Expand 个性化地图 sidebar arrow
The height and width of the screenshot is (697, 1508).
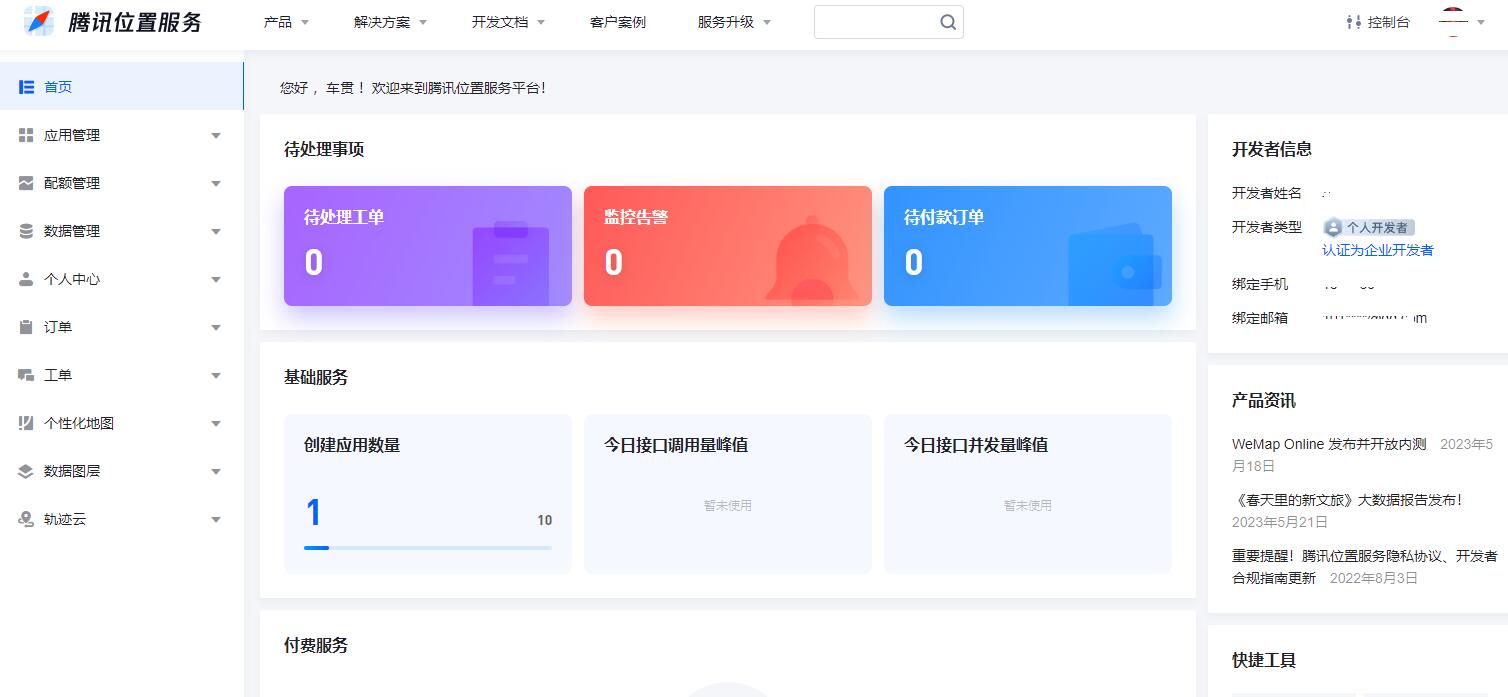coord(216,423)
